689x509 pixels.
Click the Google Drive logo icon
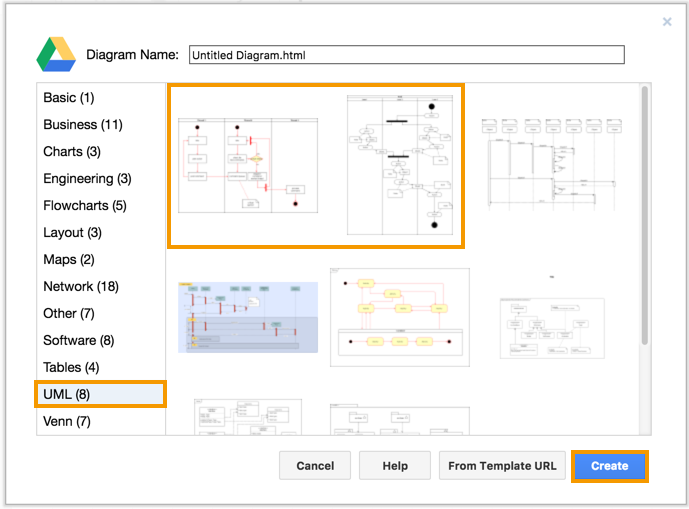[x=56, y=55]
